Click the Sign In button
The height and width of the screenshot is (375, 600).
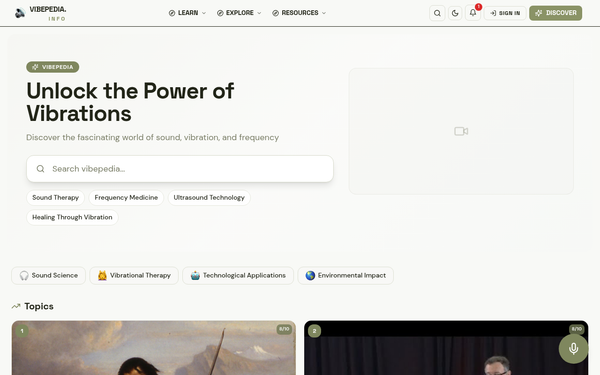click(x=505, y=13)
